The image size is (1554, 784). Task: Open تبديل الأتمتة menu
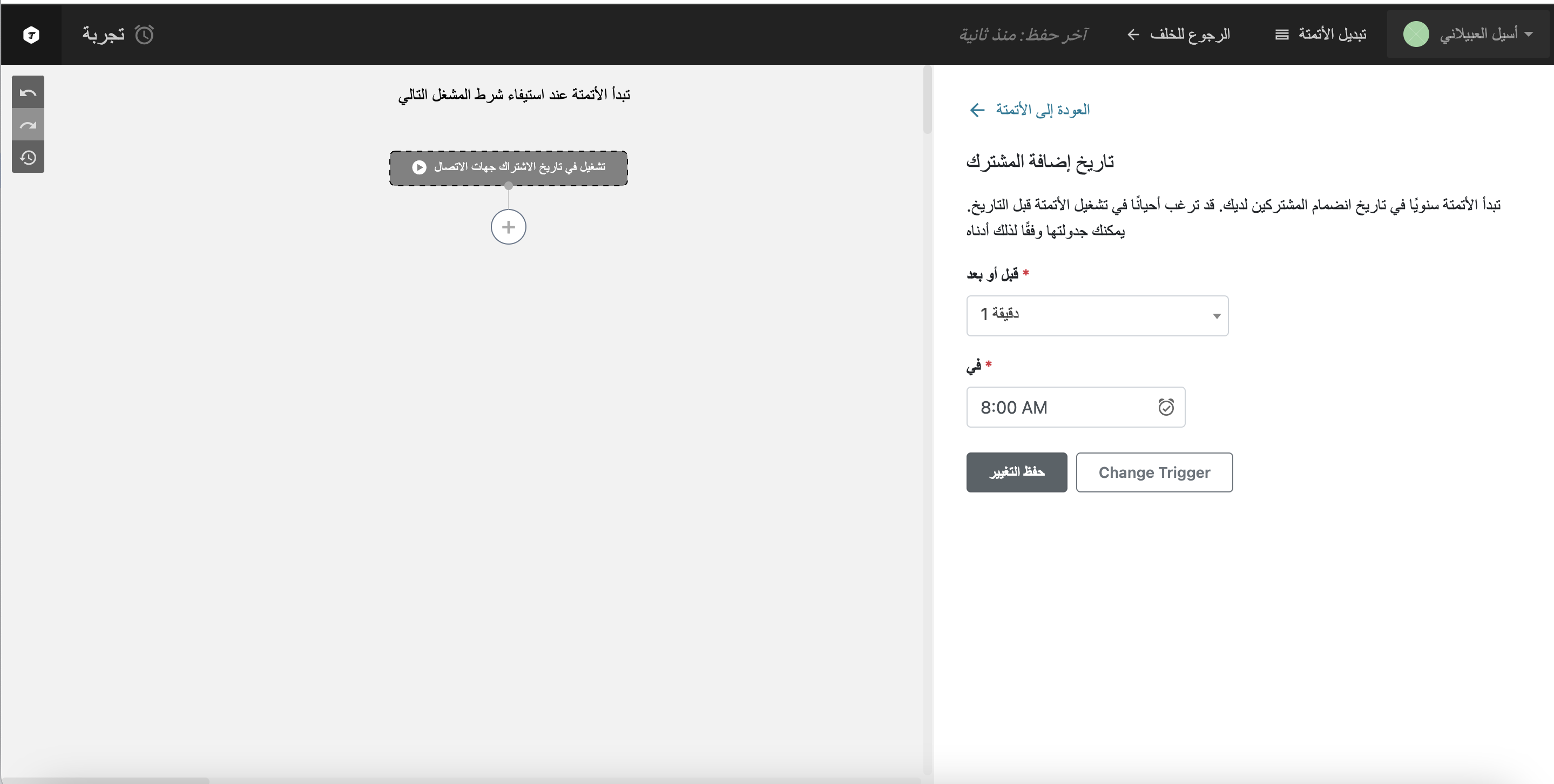pos(1332,35)
